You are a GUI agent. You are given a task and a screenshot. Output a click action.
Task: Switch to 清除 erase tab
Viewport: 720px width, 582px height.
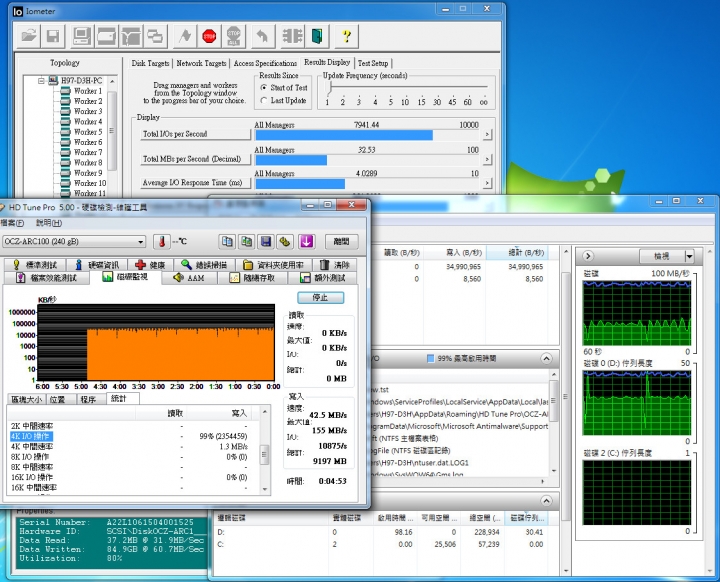click(336, 265)
